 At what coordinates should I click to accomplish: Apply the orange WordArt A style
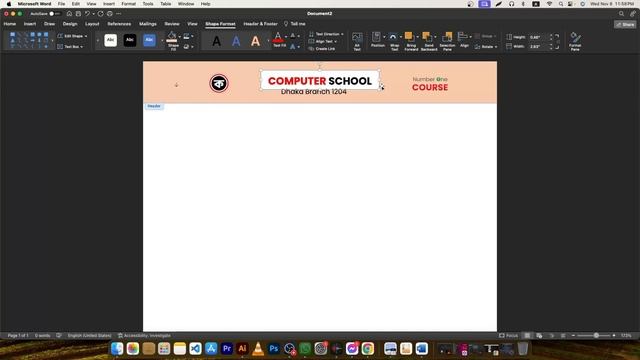tap(255, 41)
